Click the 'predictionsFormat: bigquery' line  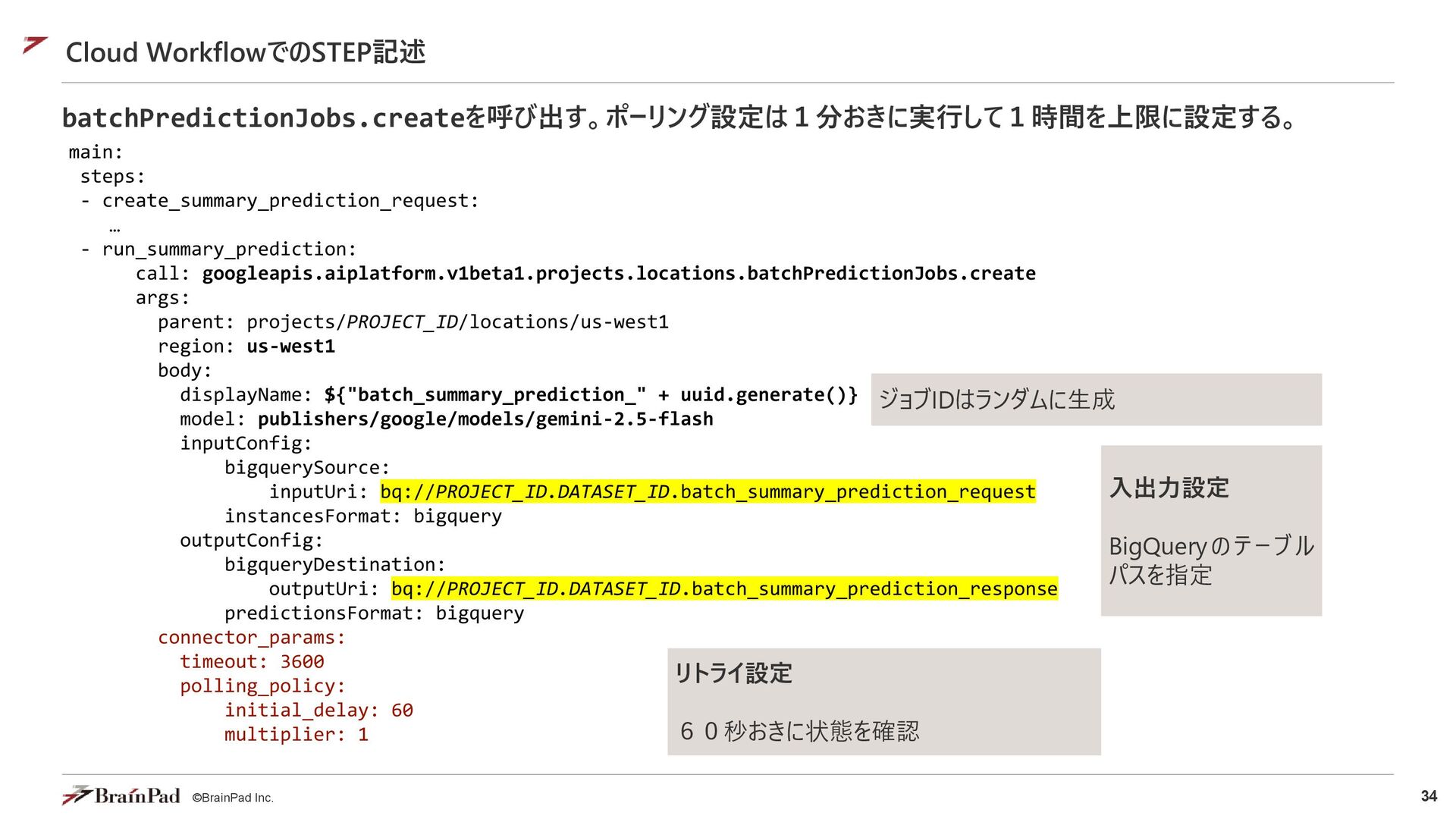point(375,613)
